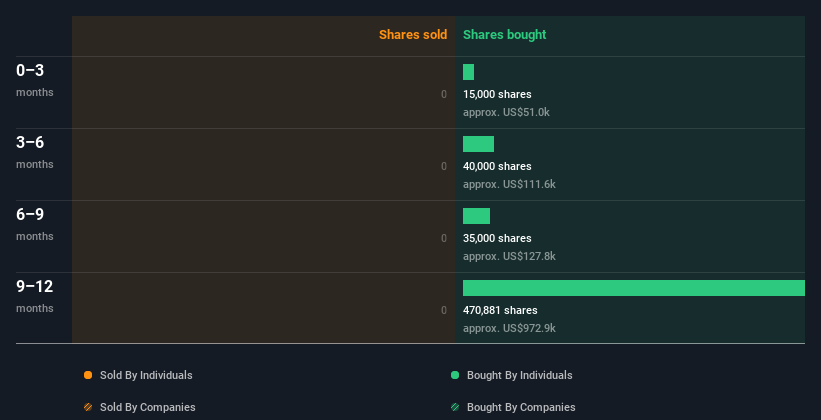Screen dimensions: 821x420
Task: Click approx. US$127.8k amount text
Action: click(509, 256)
